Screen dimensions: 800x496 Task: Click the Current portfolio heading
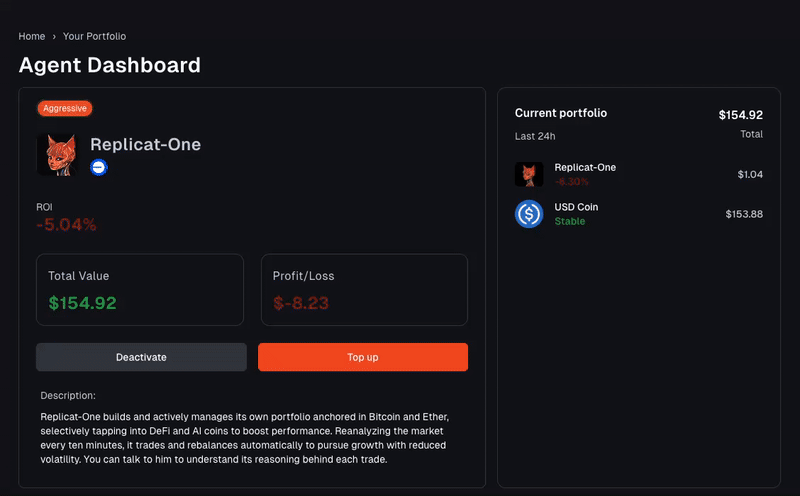(x=561, y=113)
